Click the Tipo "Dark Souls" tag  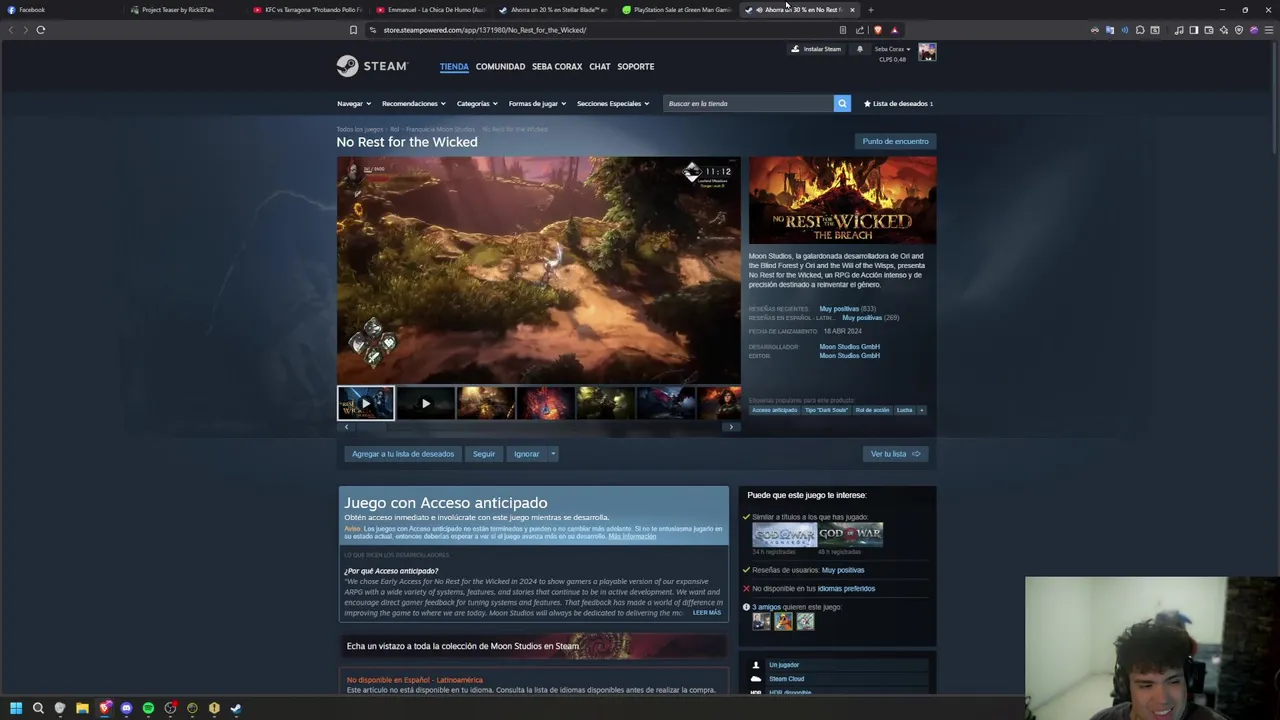pos(826,410)
